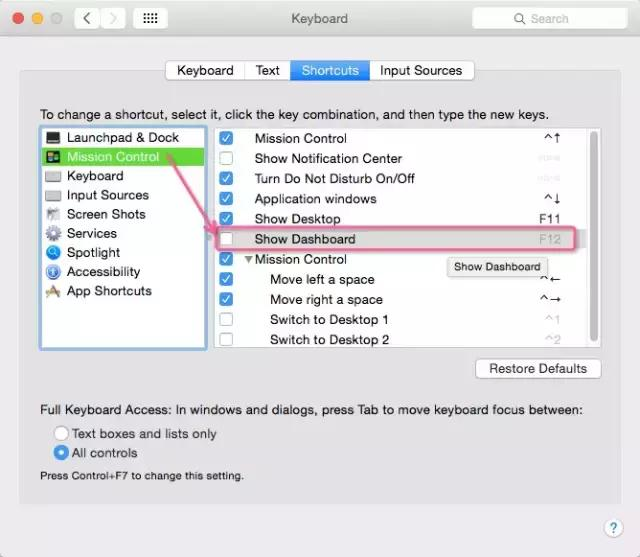Image resolution: width=640 pixels, height=557 pixels.
Task: Select Keyboard in the category list
Action: coord(123,176)
